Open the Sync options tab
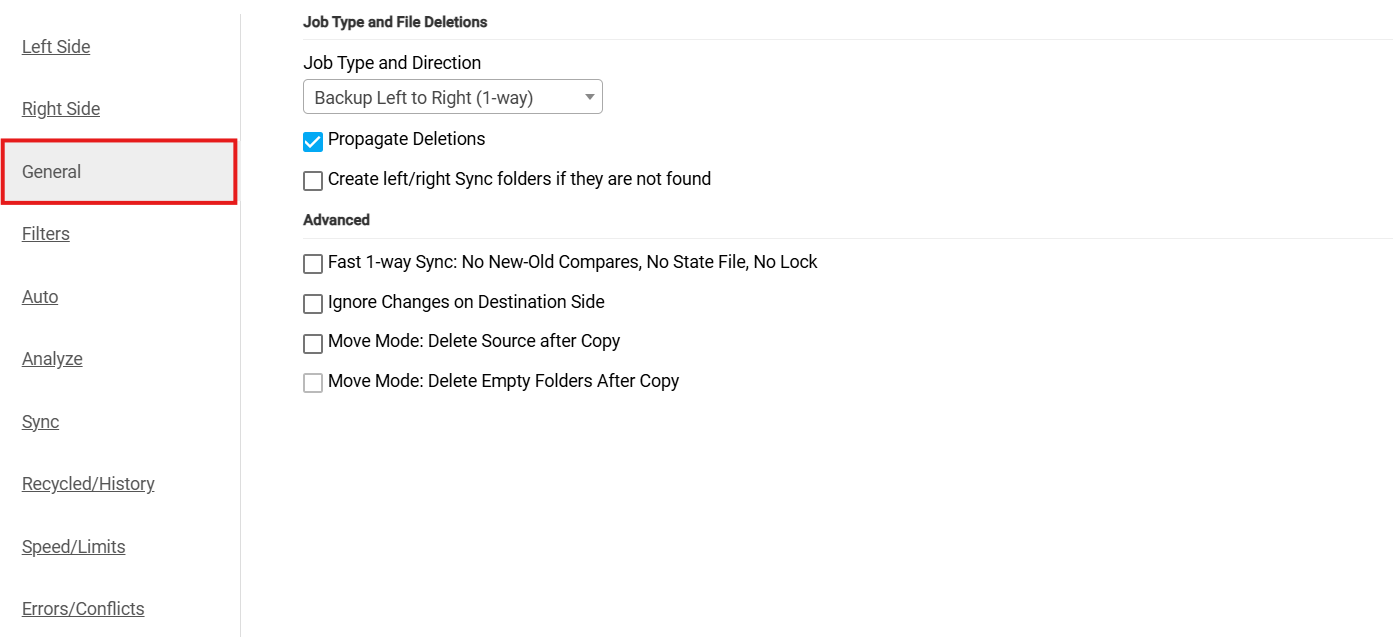 point(40,422)
